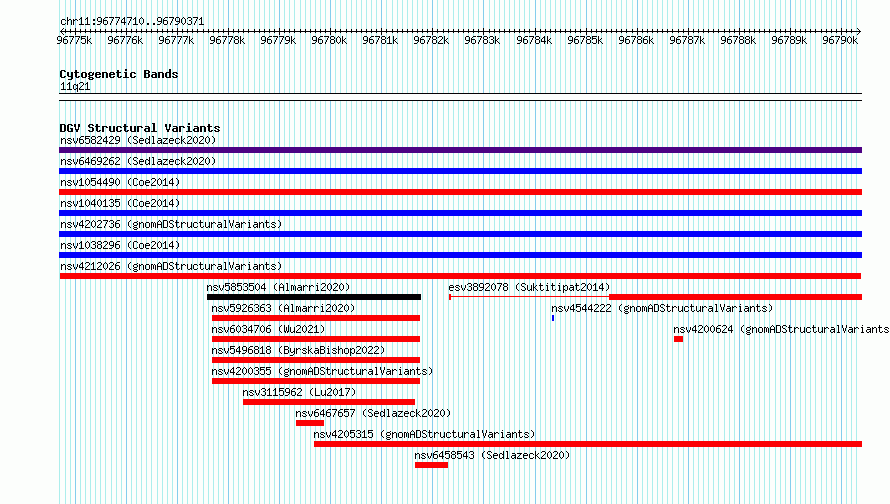Click nsv4205315 (gnomADStructuralVariants) label
890x504 pixels.
(424, 434)
